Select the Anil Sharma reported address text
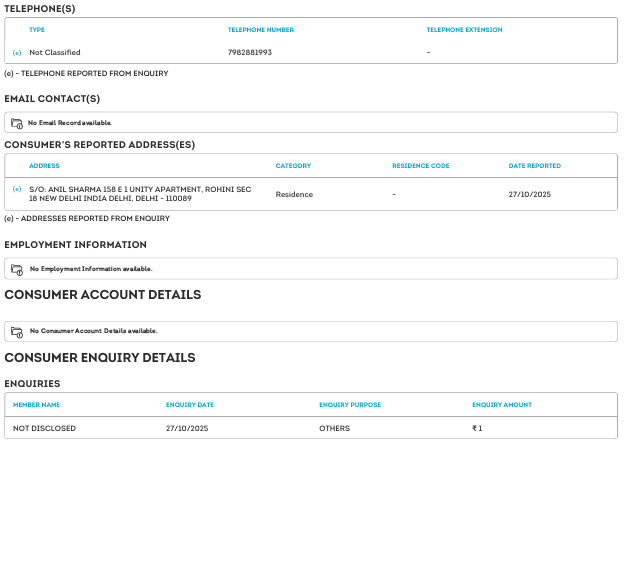The width and height of the screenshot is (632, 580). (140, 194)
